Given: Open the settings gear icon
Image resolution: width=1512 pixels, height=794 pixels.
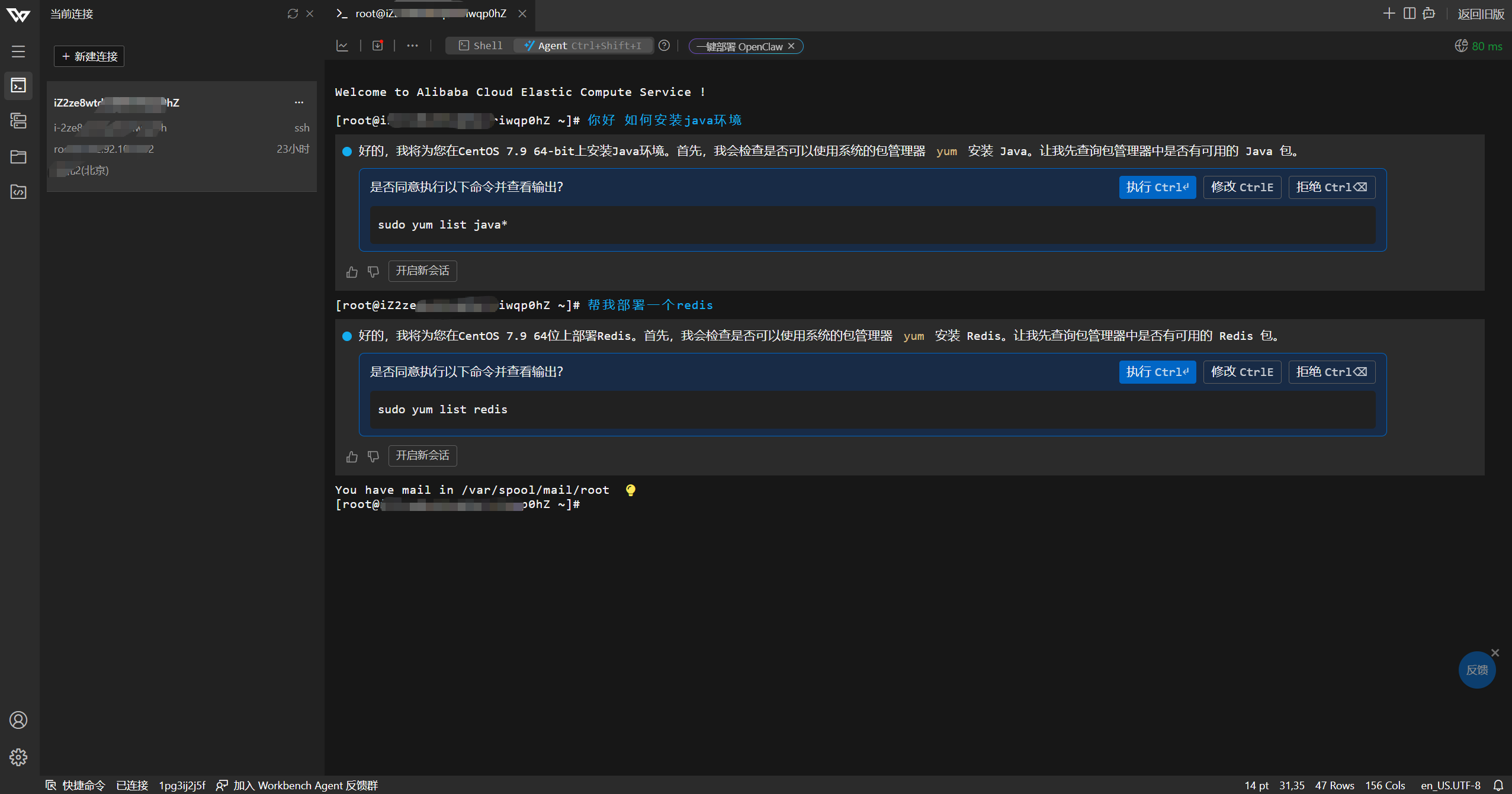Looking at the screenshot, I should [18, 757].
